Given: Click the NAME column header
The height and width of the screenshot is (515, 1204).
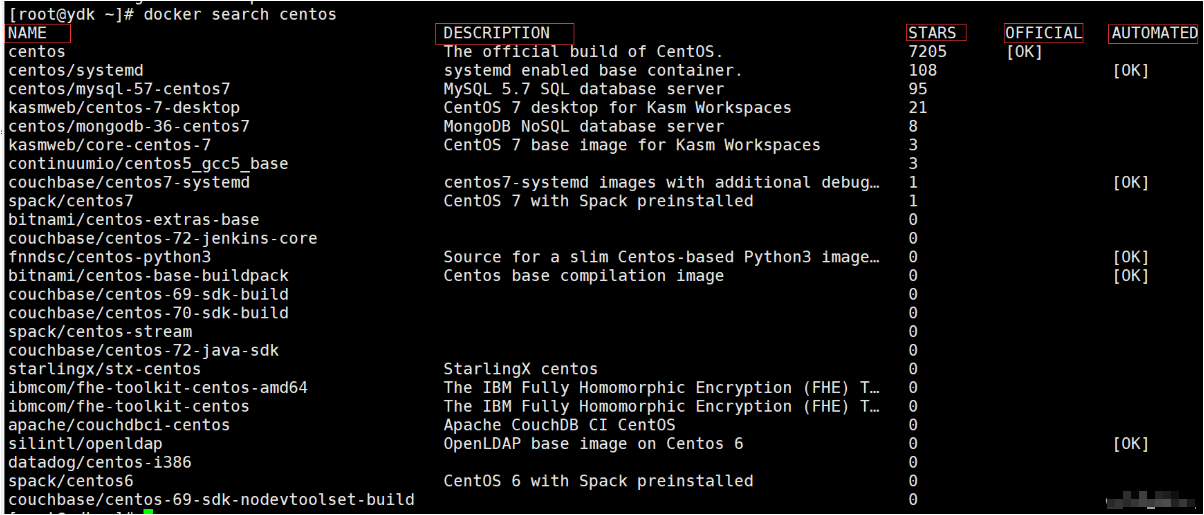Looking at the screenshot, I should tap(27, 33).
